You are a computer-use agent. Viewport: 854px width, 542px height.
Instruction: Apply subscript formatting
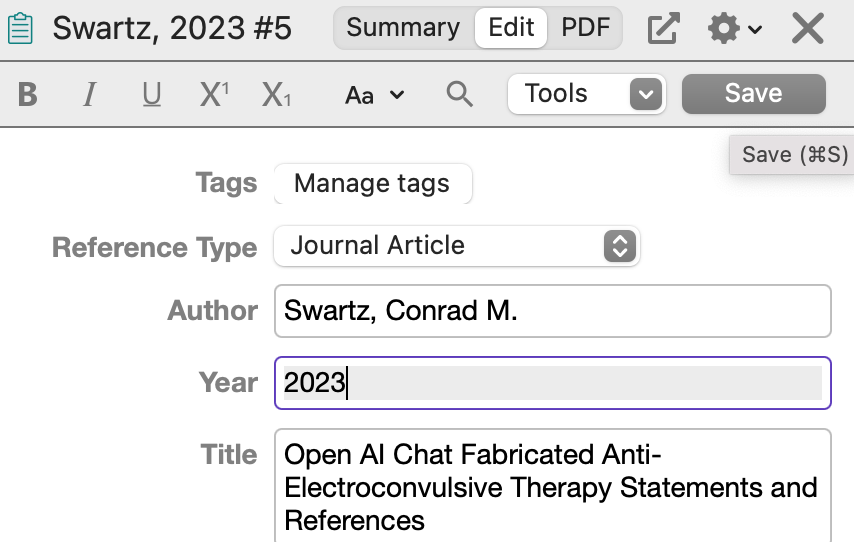276,94
